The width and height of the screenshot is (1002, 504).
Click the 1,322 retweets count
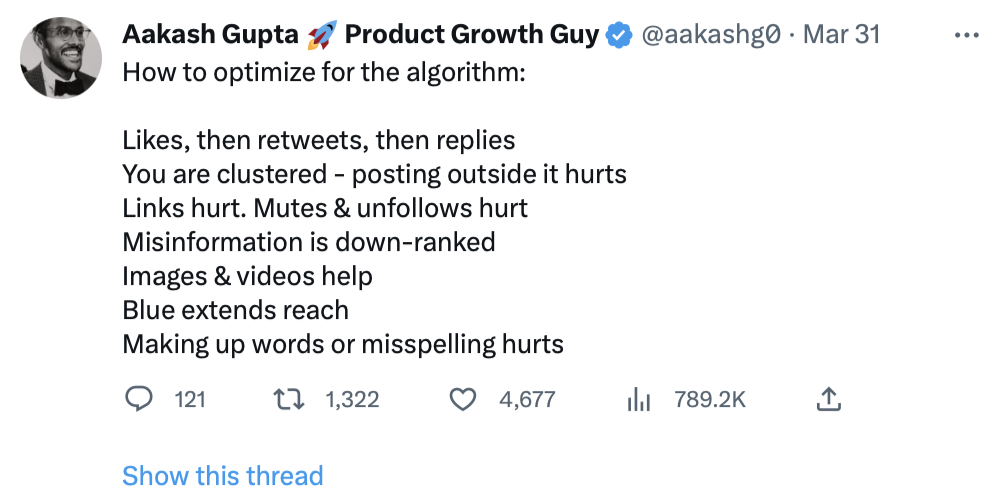tap(352, 400)
